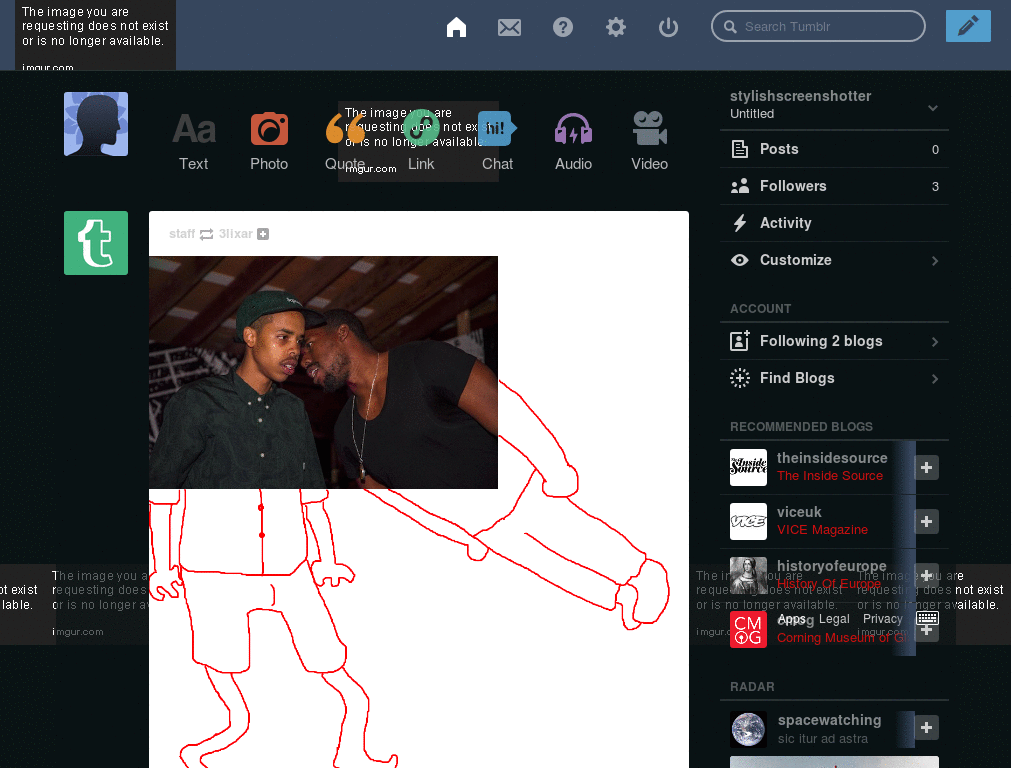This screenshot has width=1024, height=768.
Task: Click the Followers count 3
Action: [935, 187]
